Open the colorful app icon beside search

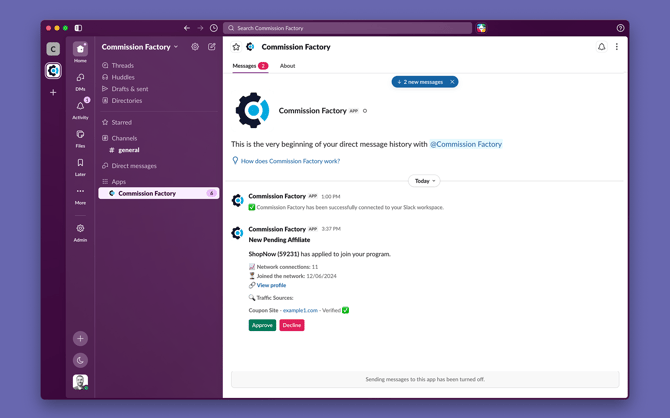click(x=482, y=28)
